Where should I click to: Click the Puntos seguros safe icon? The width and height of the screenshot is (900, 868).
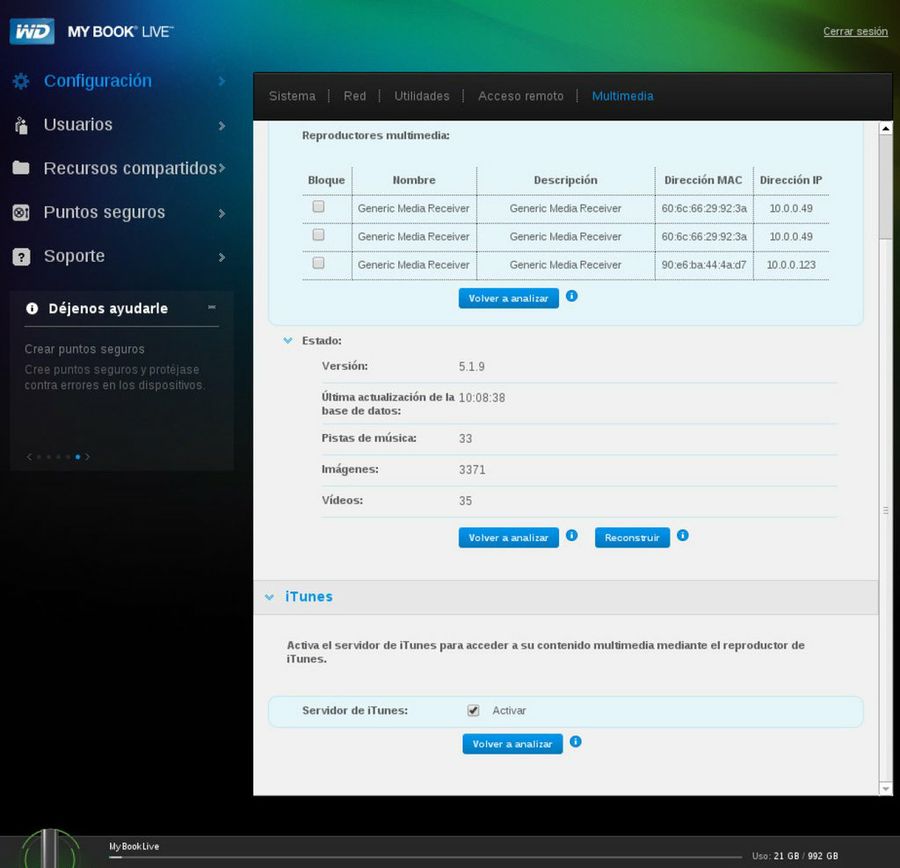click(21, 212)
